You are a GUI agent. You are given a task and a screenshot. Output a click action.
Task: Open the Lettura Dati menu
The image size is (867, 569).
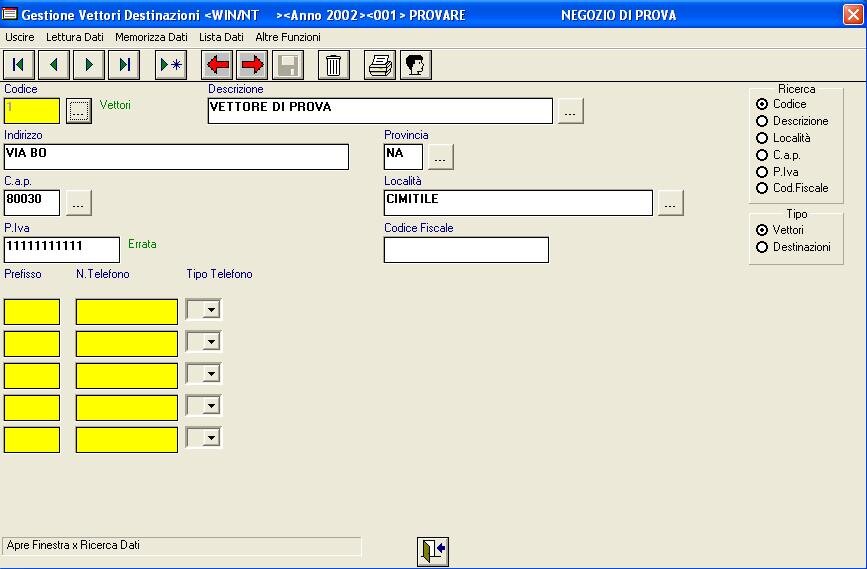point(74,37)
